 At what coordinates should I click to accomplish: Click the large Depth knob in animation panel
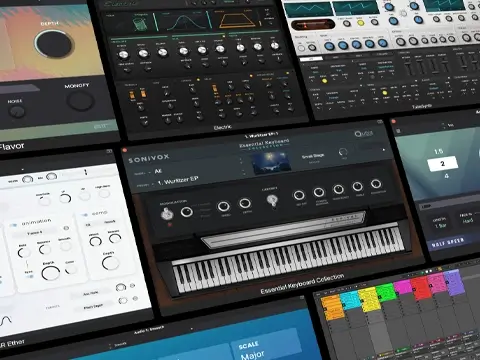pyautogui.click(x=51, y=274)
